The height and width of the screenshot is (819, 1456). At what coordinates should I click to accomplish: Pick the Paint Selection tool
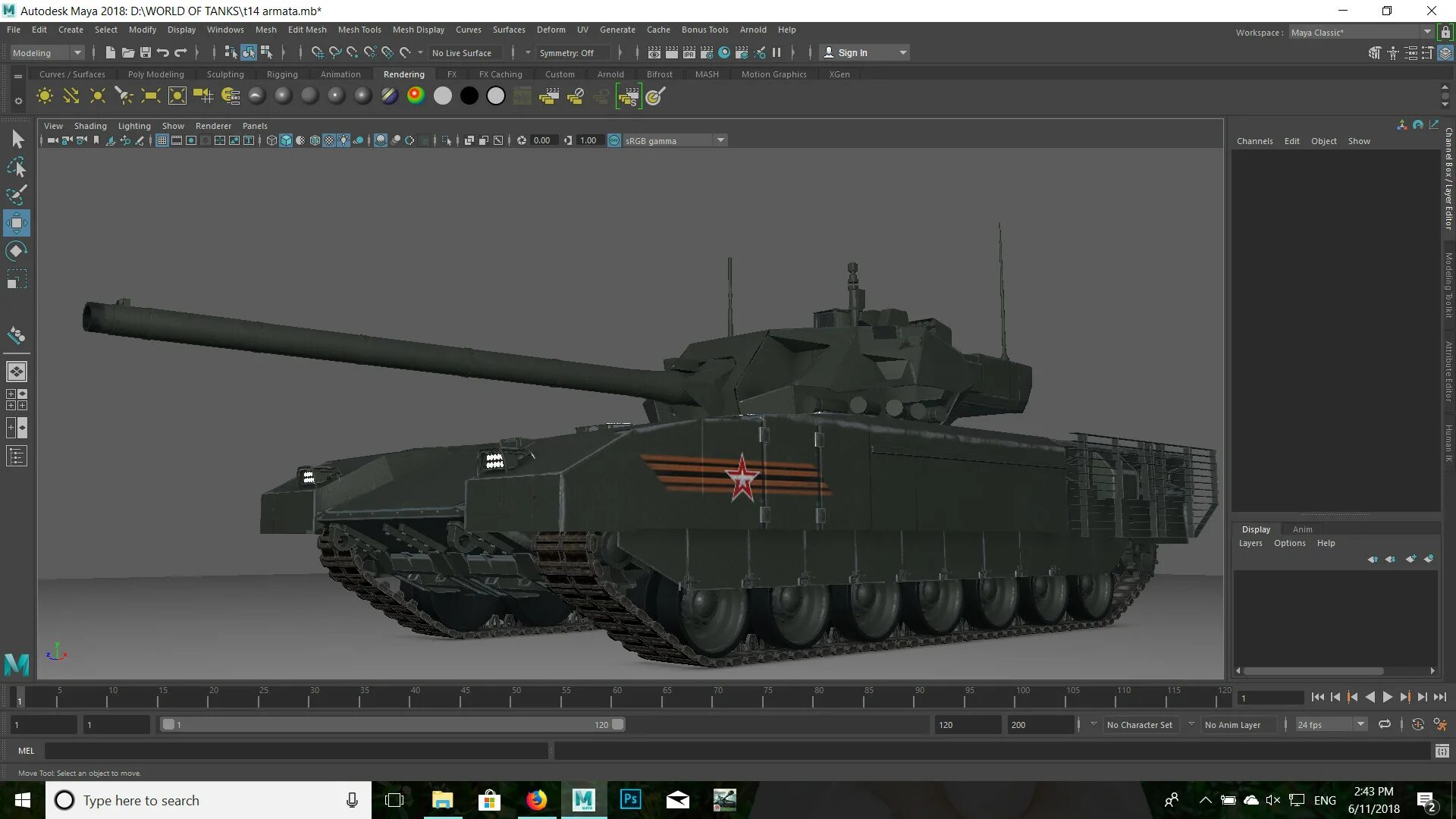click(17, 195)
